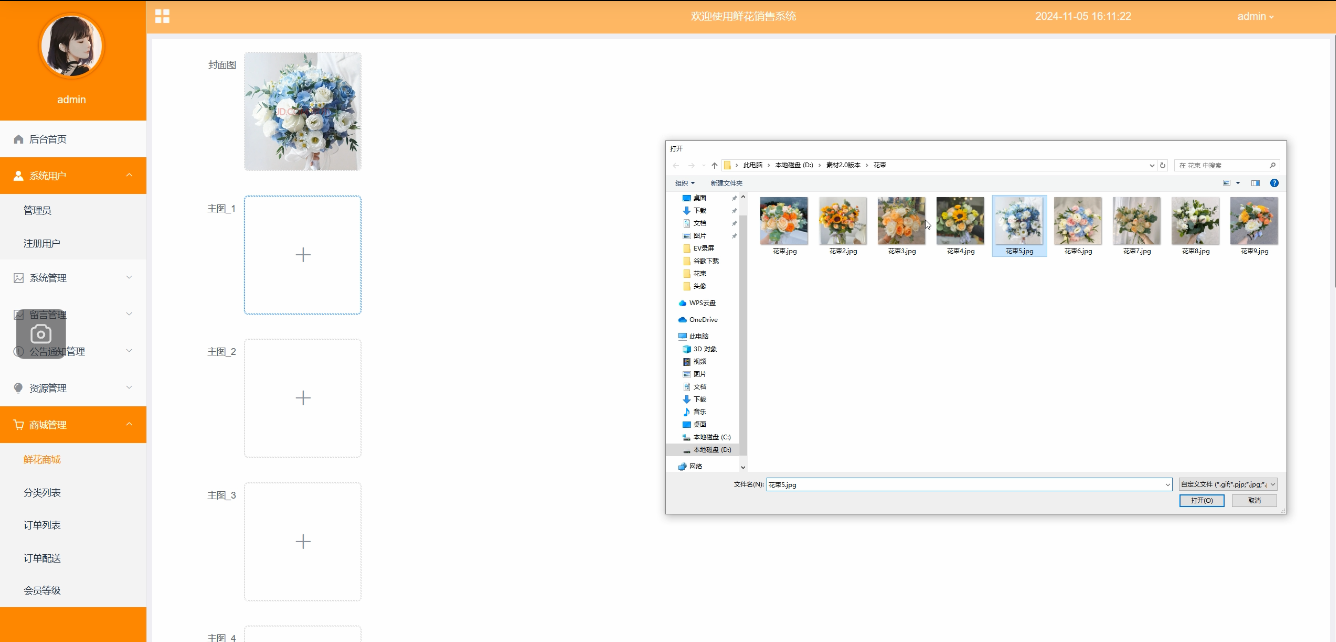Click the 打开(O) button
Screen dimensions: 1336x642
pyautogui.click(x=1202, y=500)
